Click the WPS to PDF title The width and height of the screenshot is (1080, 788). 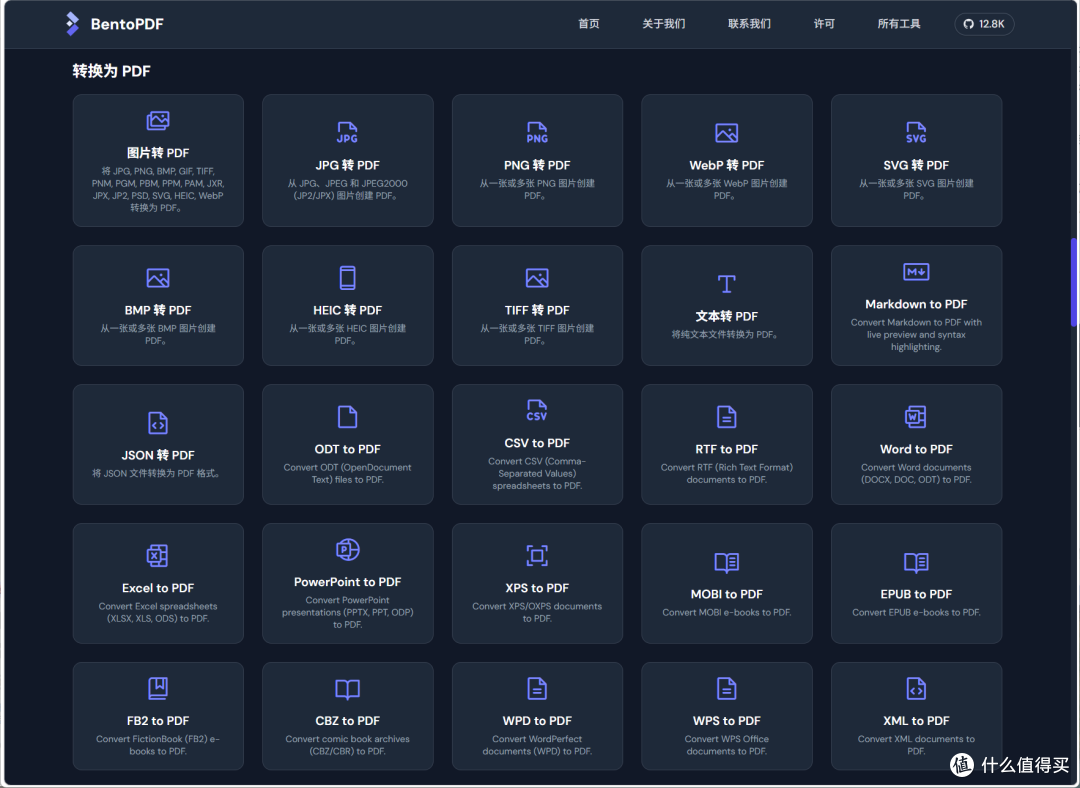727,720
